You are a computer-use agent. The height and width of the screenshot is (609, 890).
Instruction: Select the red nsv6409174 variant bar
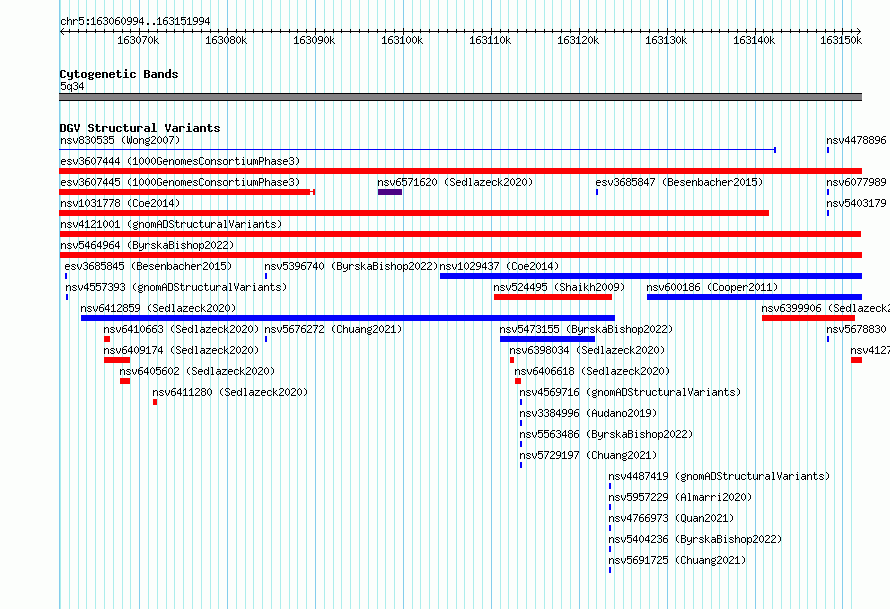[x=117, y=360]
